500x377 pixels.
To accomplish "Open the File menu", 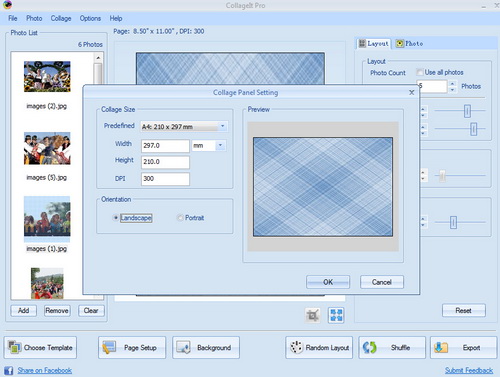I will point(13,18).
